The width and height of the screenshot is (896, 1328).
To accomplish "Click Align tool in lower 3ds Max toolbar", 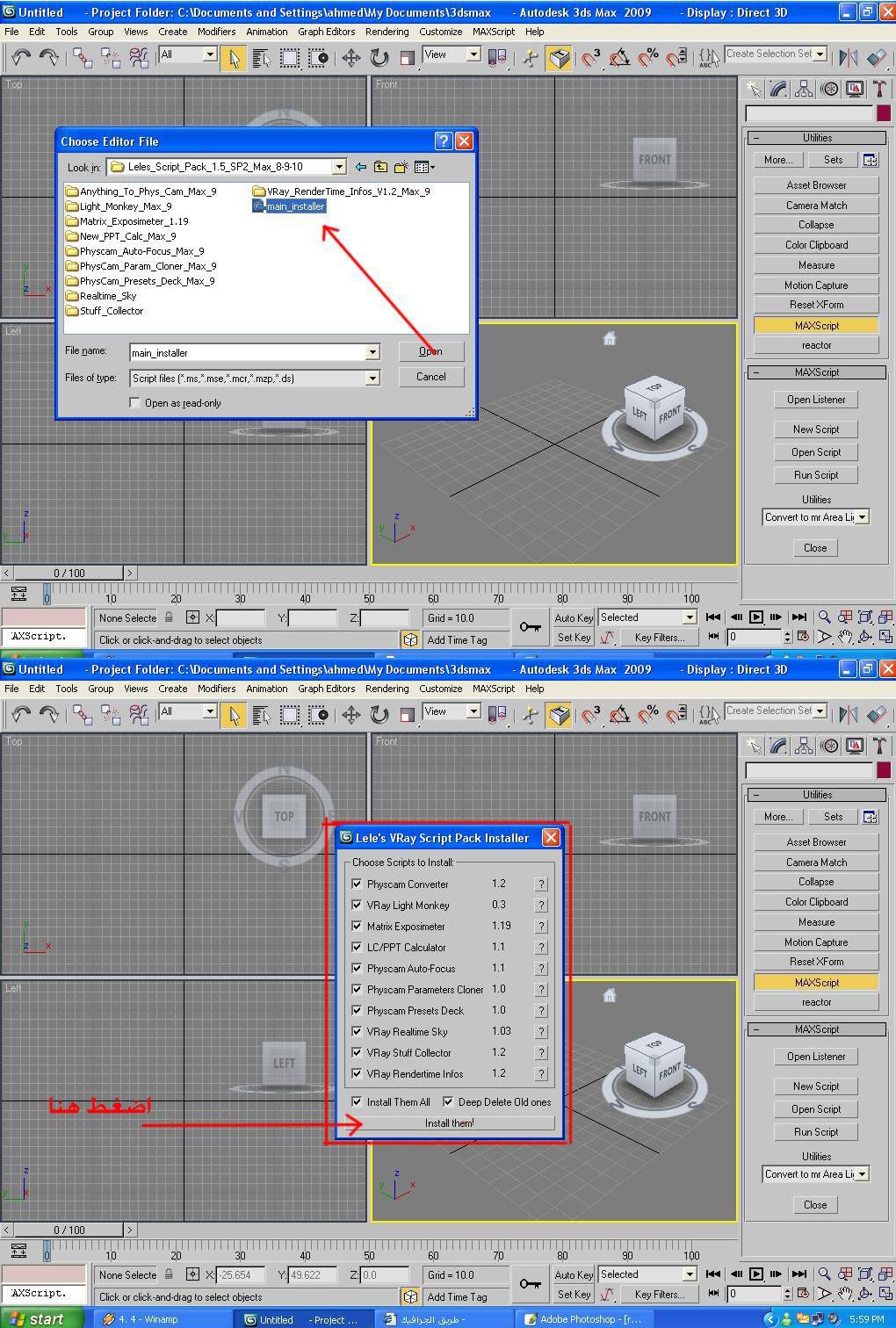I will (877, 715).
